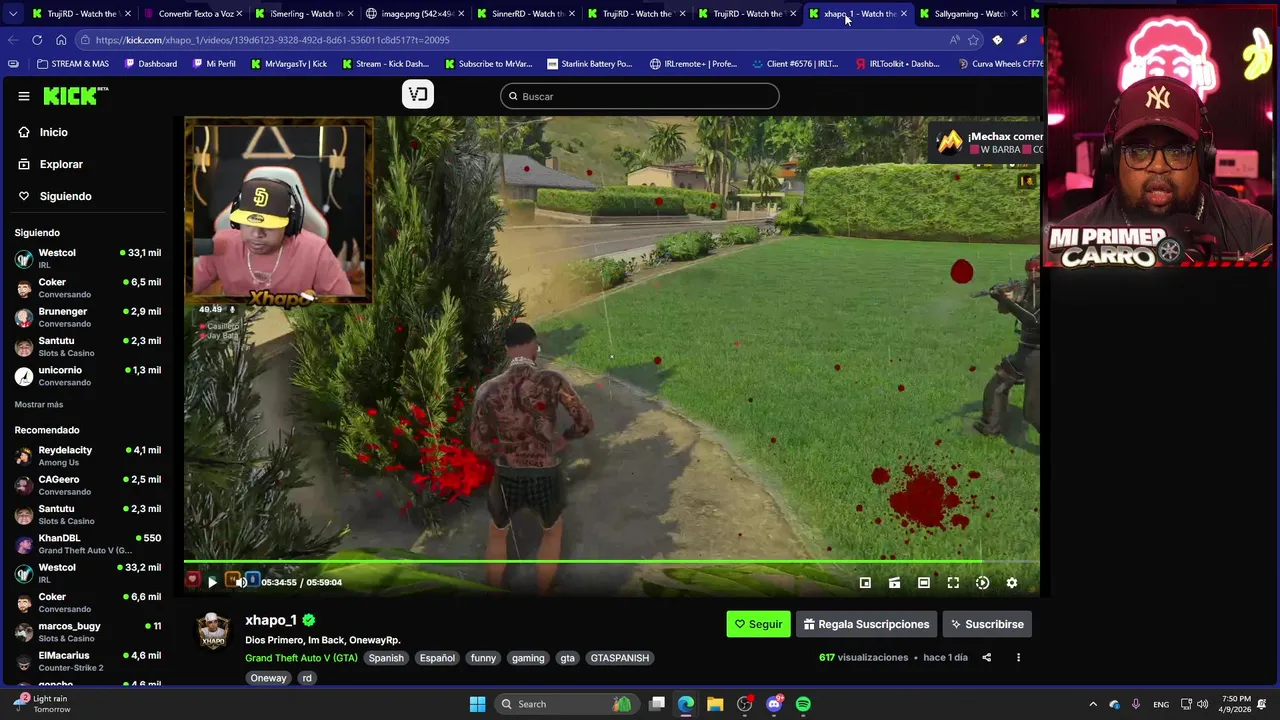Open Discord from the taskbar

click(774, 704)
